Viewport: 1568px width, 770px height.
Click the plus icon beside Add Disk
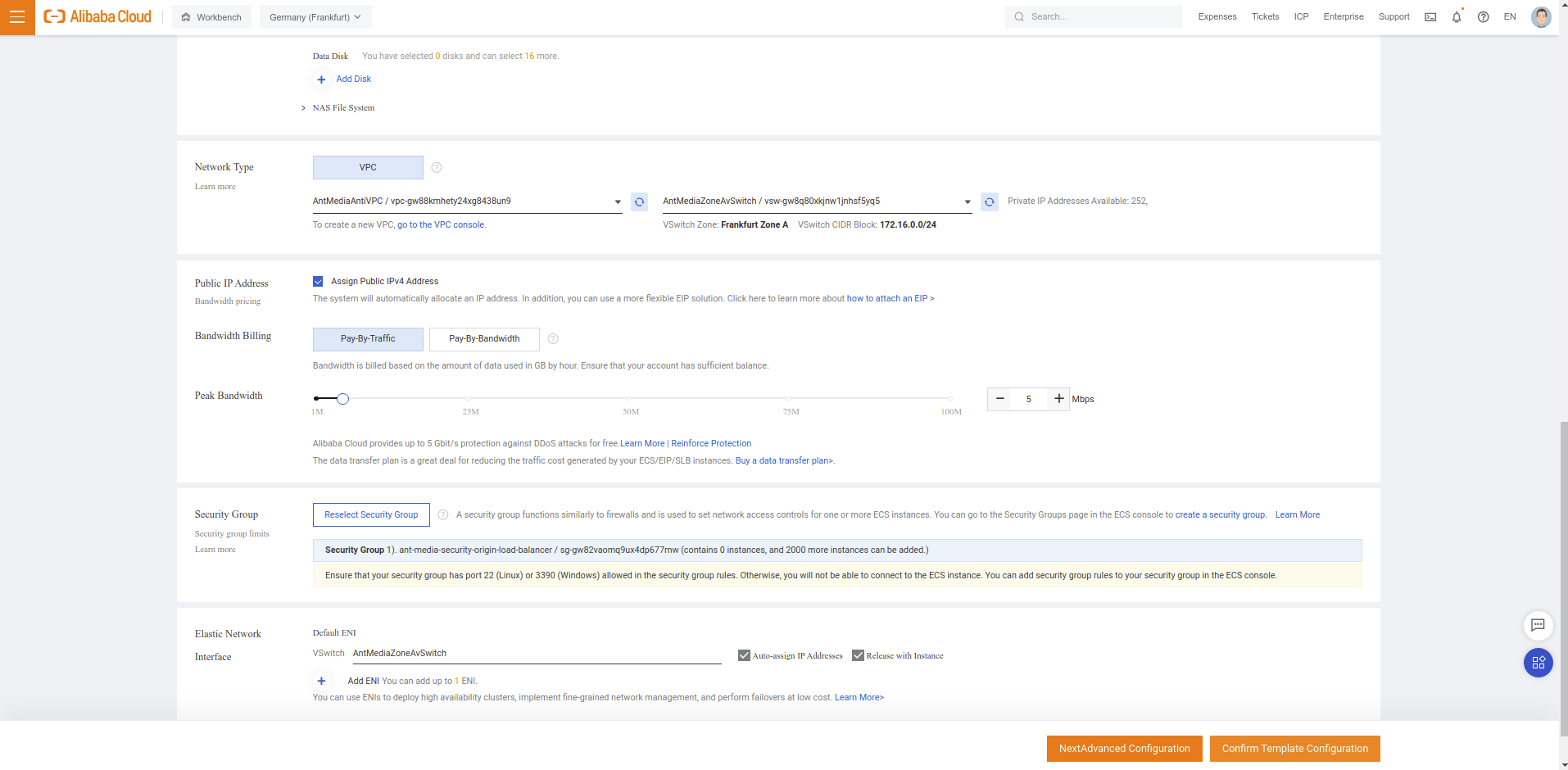coord(321,79)
